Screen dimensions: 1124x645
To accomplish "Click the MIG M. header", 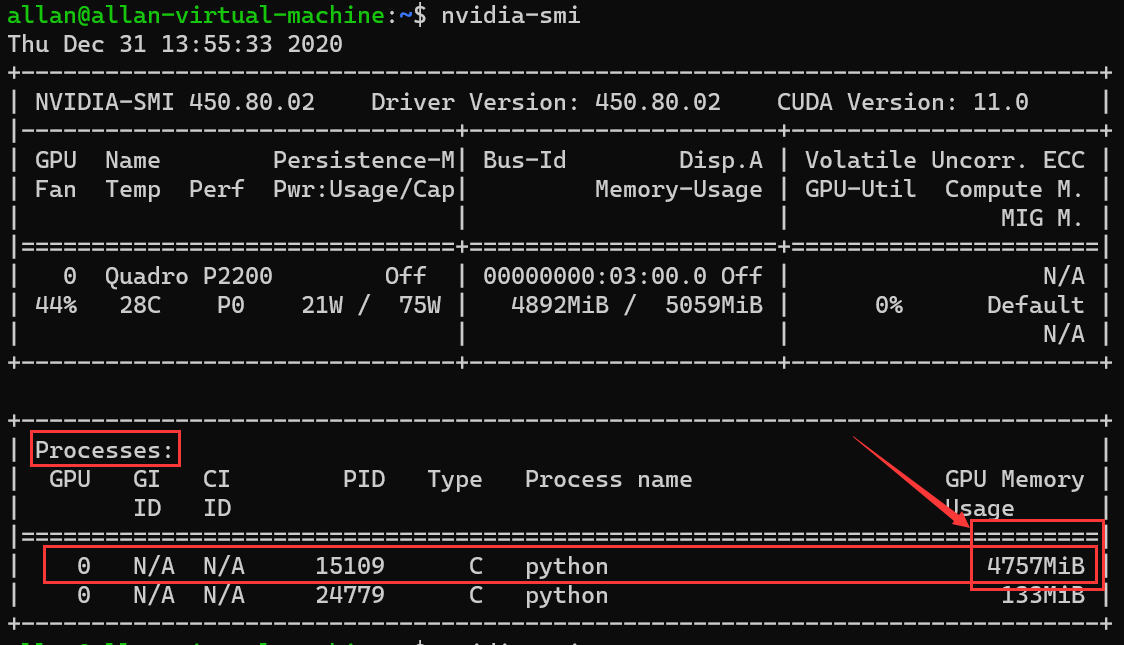I will [1042, 219].
